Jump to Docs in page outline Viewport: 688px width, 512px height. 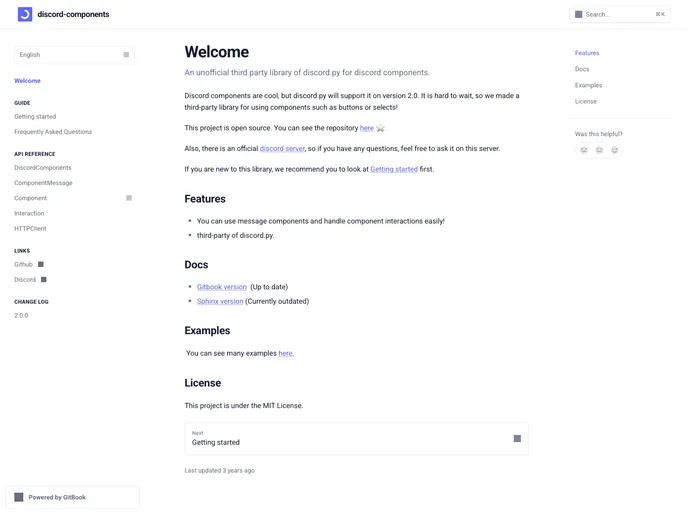pyautogui.click(x=582, y=69)
